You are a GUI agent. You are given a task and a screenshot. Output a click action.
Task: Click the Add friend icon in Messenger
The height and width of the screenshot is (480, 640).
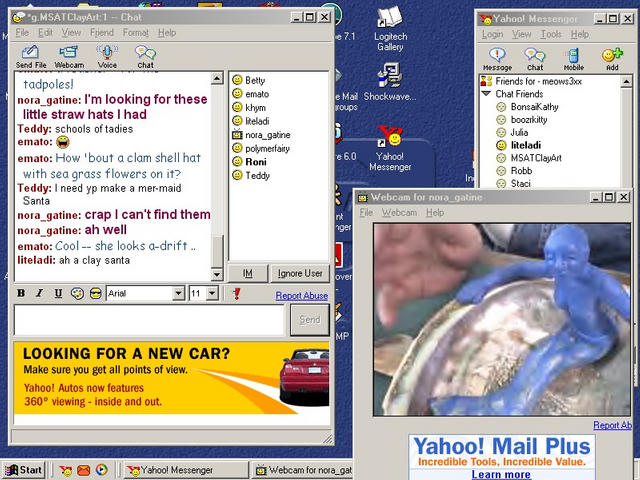612,59
